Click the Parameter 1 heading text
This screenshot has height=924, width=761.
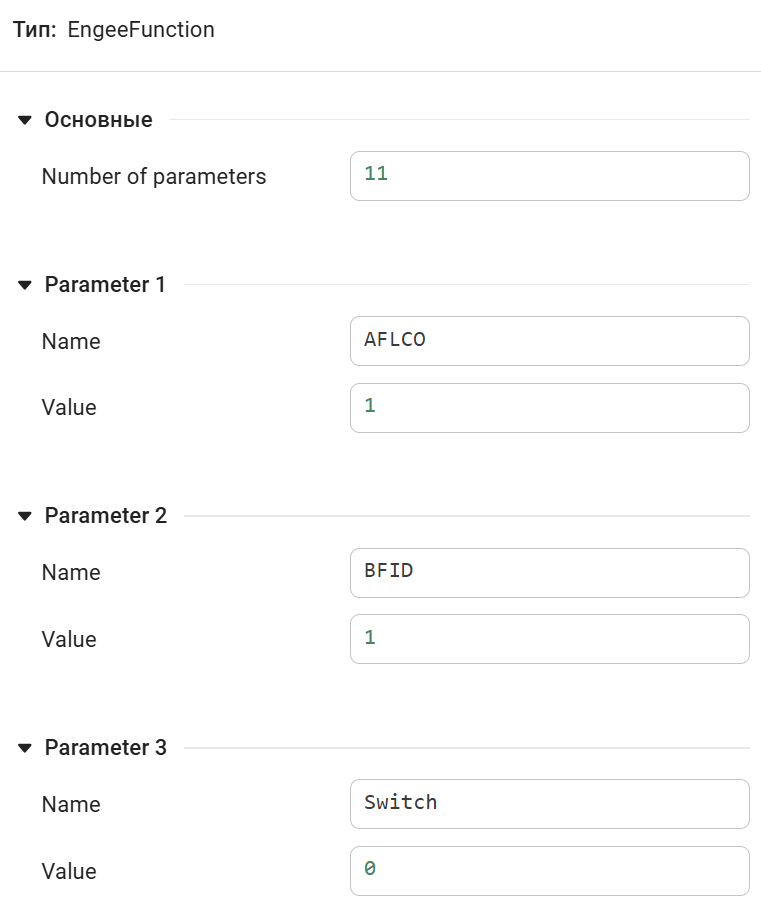tap(105, 285)
